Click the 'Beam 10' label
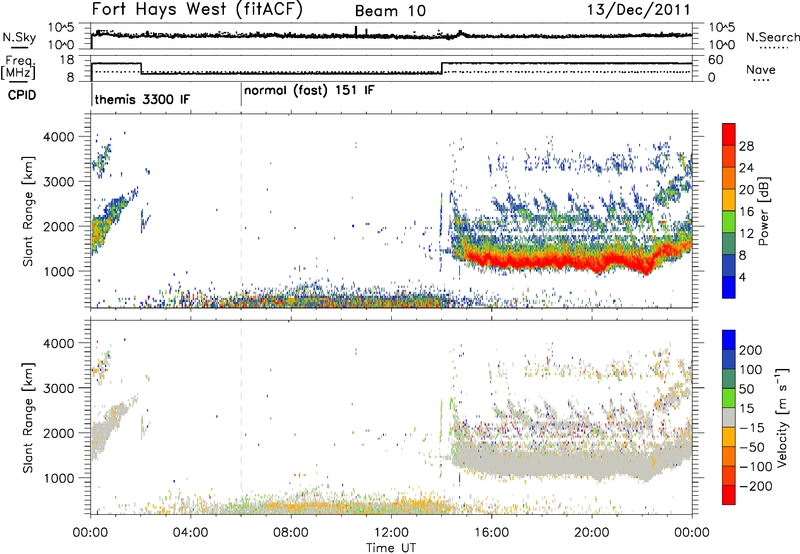Screen dimensions: 800x554 (x=390, y=11)
